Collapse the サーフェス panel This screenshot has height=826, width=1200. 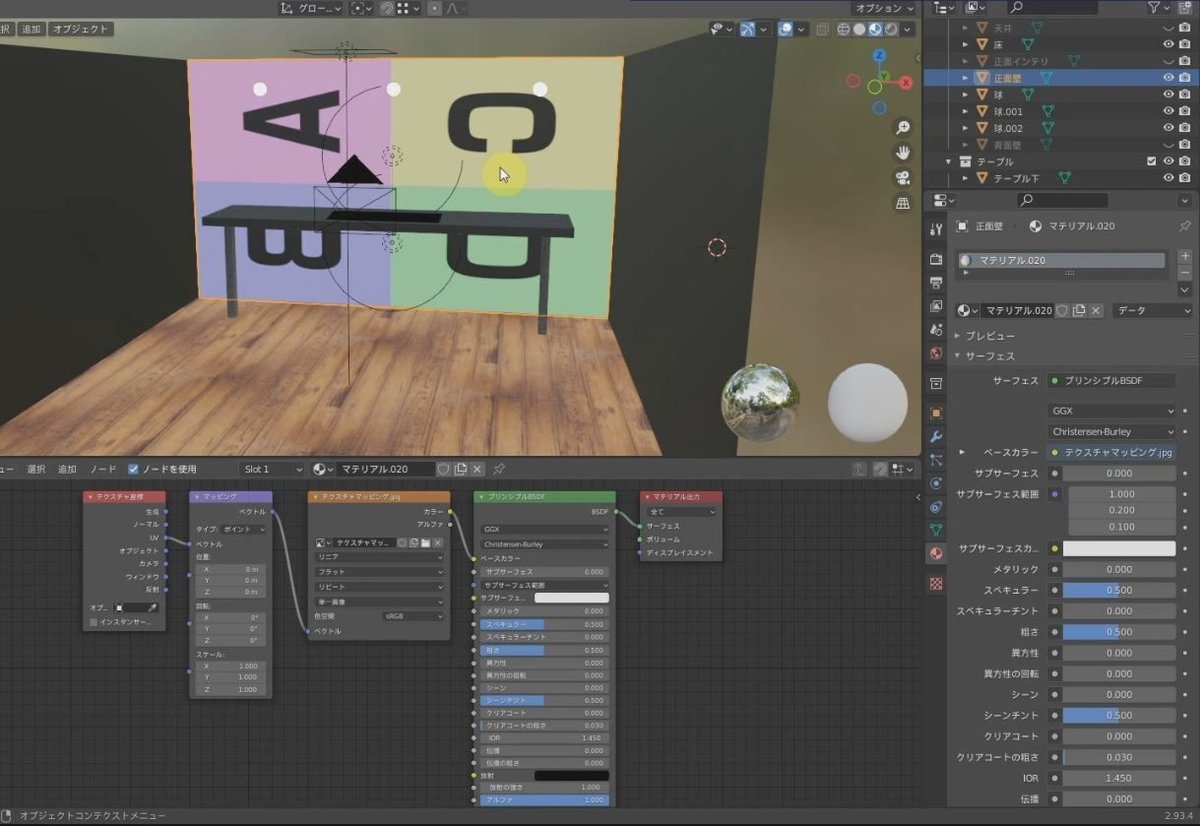tap(958, 356)
